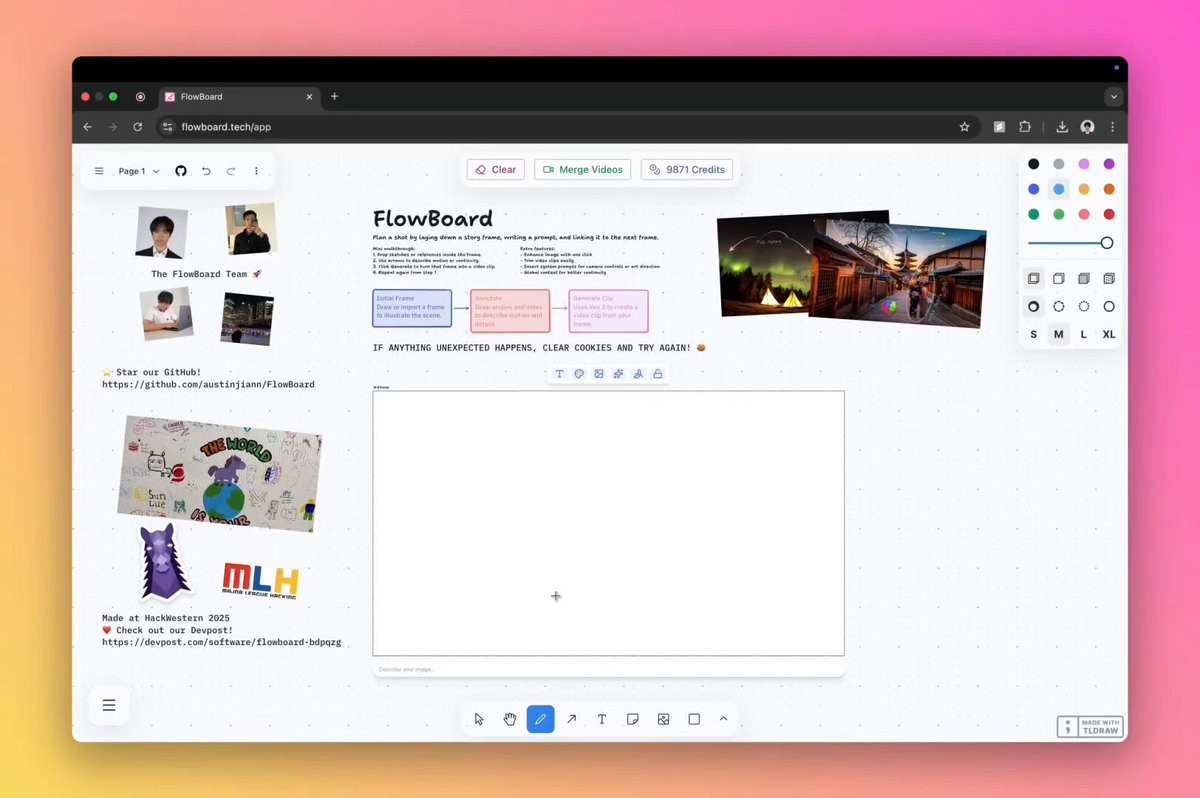
Task: Set stroke size to L
Action: [x=1084, y=335]
